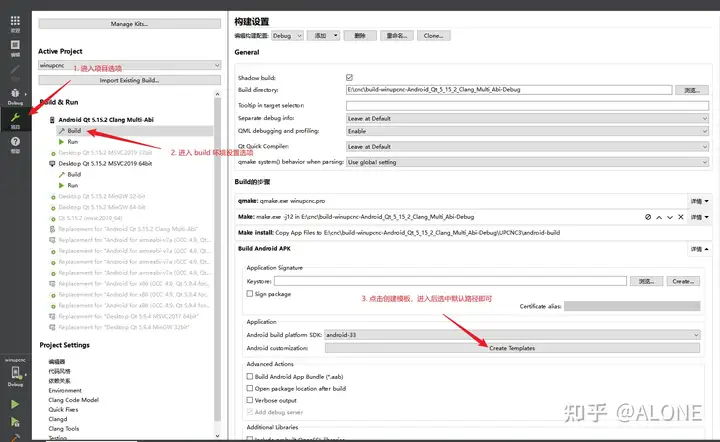The image size is (720, 442).
Task: Open the Debug build configuration dropdown
Action: click(287, 36)
